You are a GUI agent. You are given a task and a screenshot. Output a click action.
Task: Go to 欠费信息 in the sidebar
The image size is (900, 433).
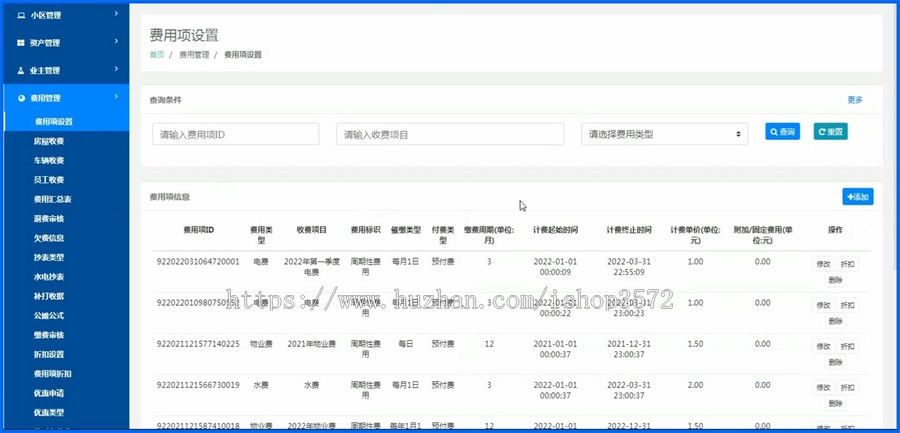[x=49, y=238]
